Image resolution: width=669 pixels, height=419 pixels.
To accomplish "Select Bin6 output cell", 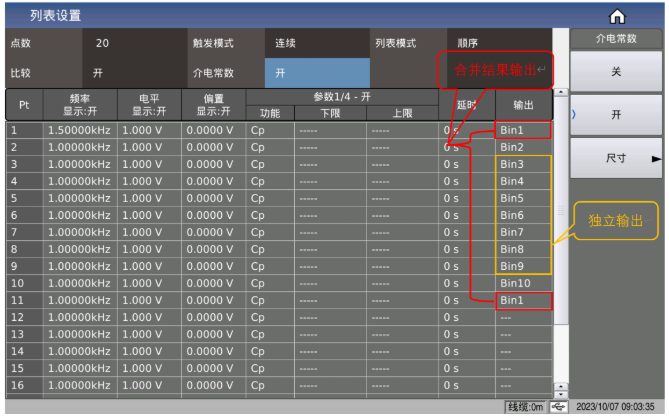I will (524, 215).
